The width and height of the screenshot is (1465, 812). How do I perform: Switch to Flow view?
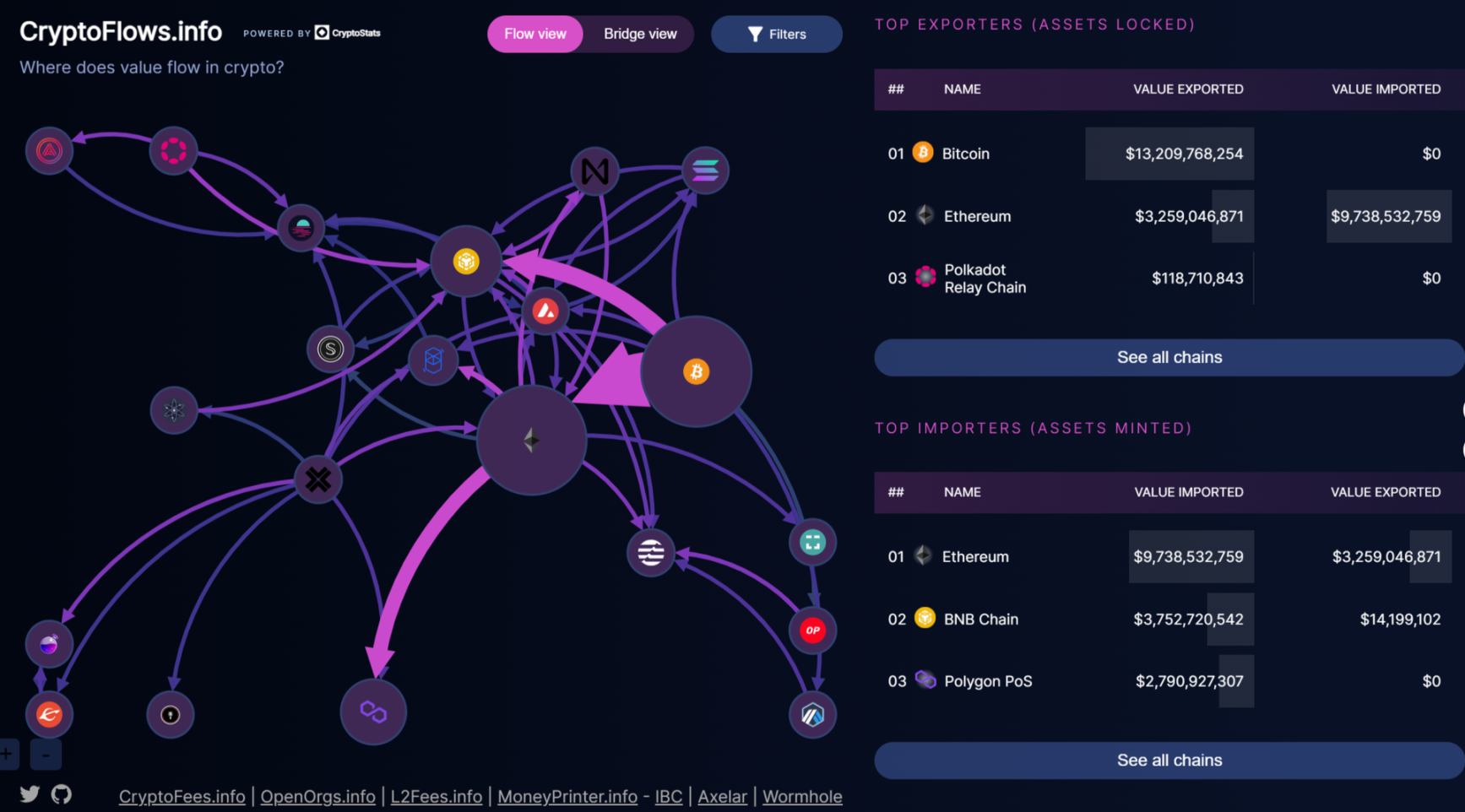click(x=535, y=34)
